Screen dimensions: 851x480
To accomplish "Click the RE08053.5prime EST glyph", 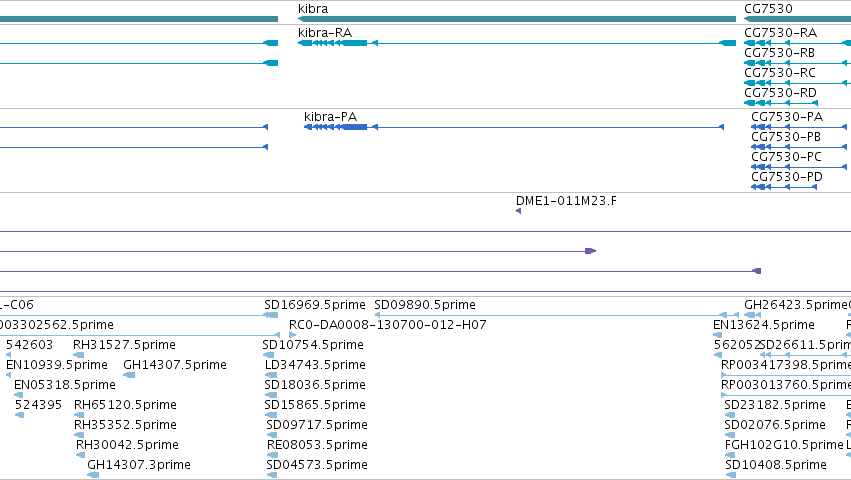I will (272, 455).
